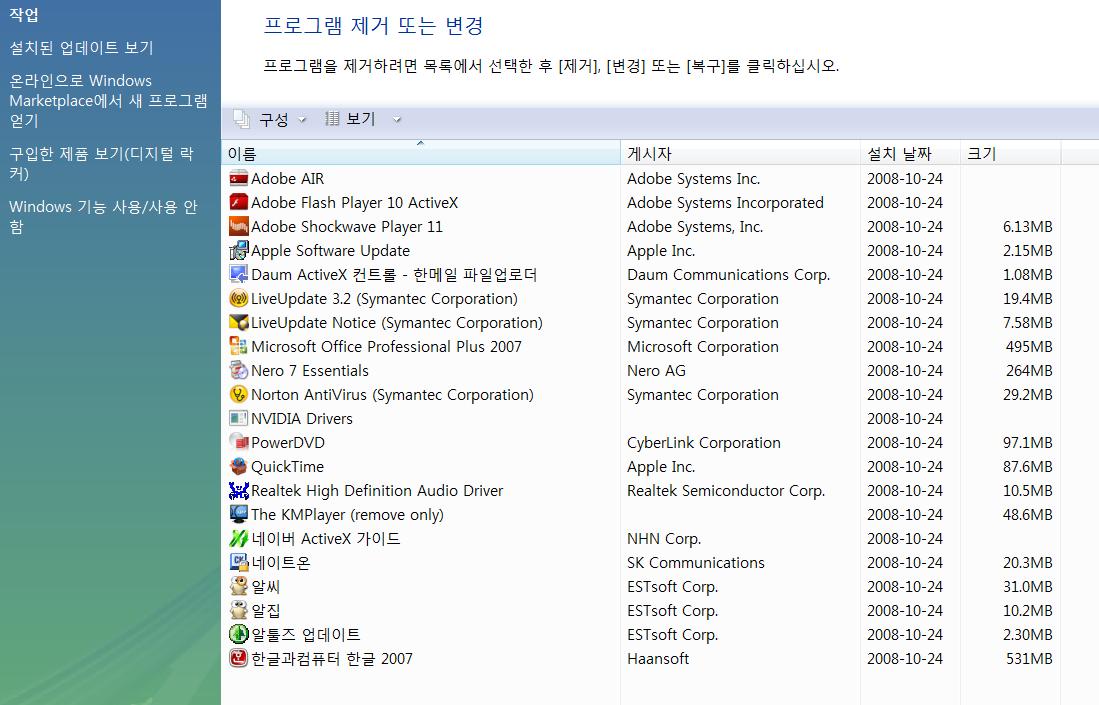Select the QuickTime program name
This screenshot has height=705, width=1099.
click(287, 466)
